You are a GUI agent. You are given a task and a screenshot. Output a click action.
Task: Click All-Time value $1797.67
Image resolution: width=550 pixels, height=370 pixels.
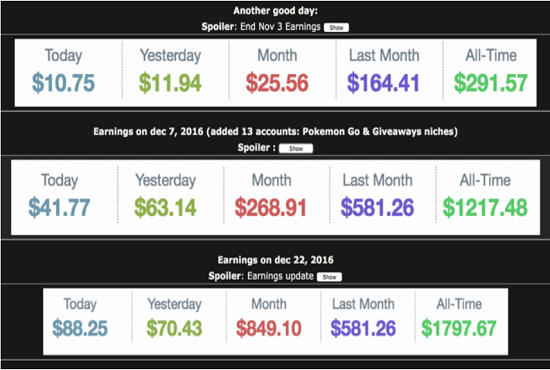(x=459, y=328)
